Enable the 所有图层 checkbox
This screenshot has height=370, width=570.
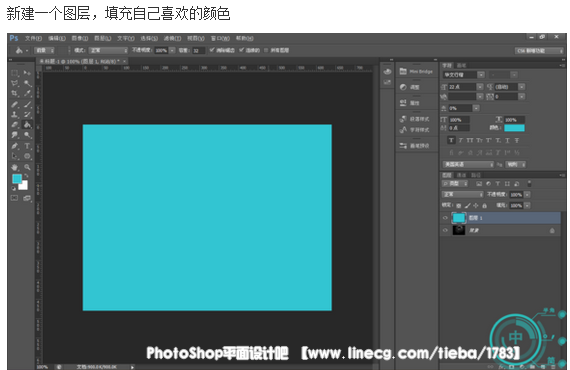click(266, 50)
